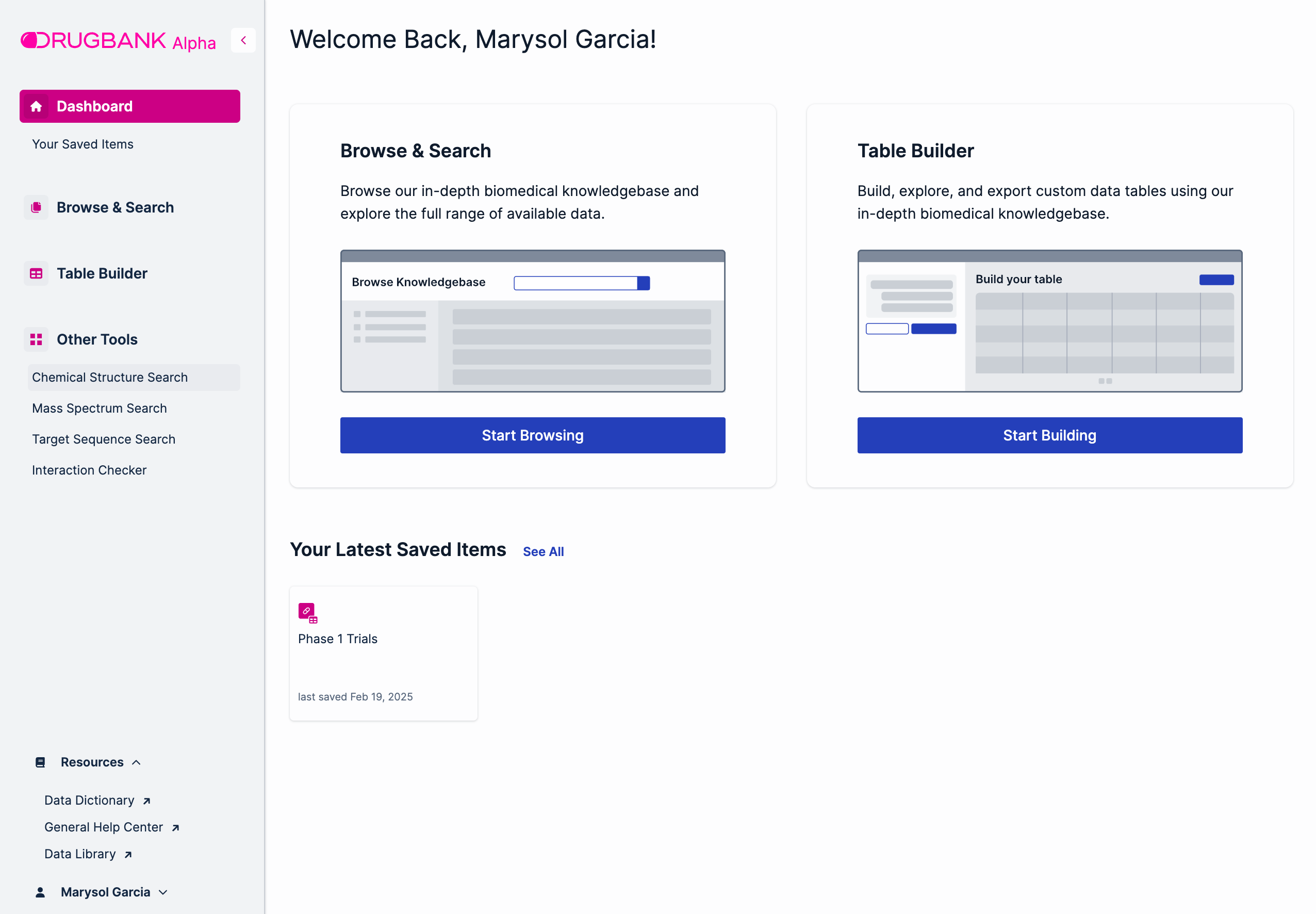Follow the See All saved items link
Image resolution: width=1316 pixels, height=914 pixels.
[x=543, y=551]
